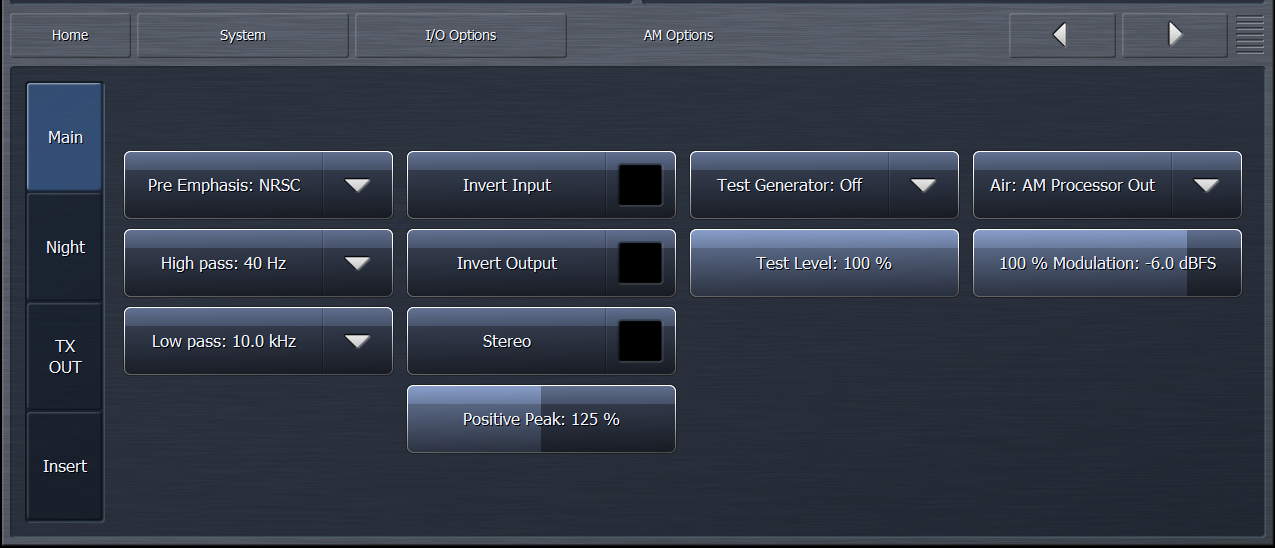Open the Pre Emphasis: NRSC dropdown
The width and height of the screenshot is (1275, 548).
[x=258, y=185]
